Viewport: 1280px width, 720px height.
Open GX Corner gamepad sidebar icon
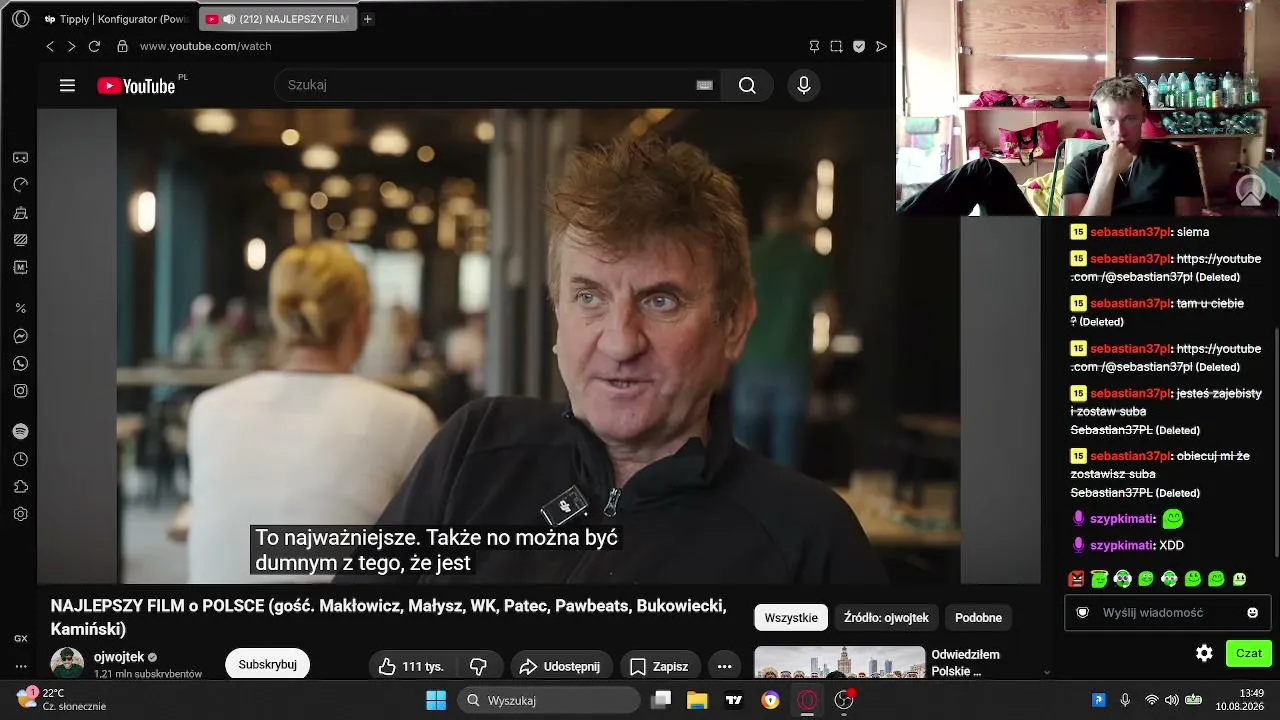[20, 158]
